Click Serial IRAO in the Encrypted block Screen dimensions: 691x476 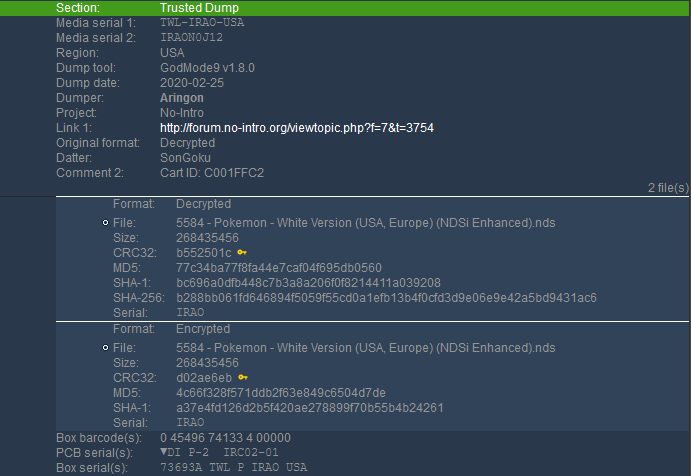click(x=190, y=423)
